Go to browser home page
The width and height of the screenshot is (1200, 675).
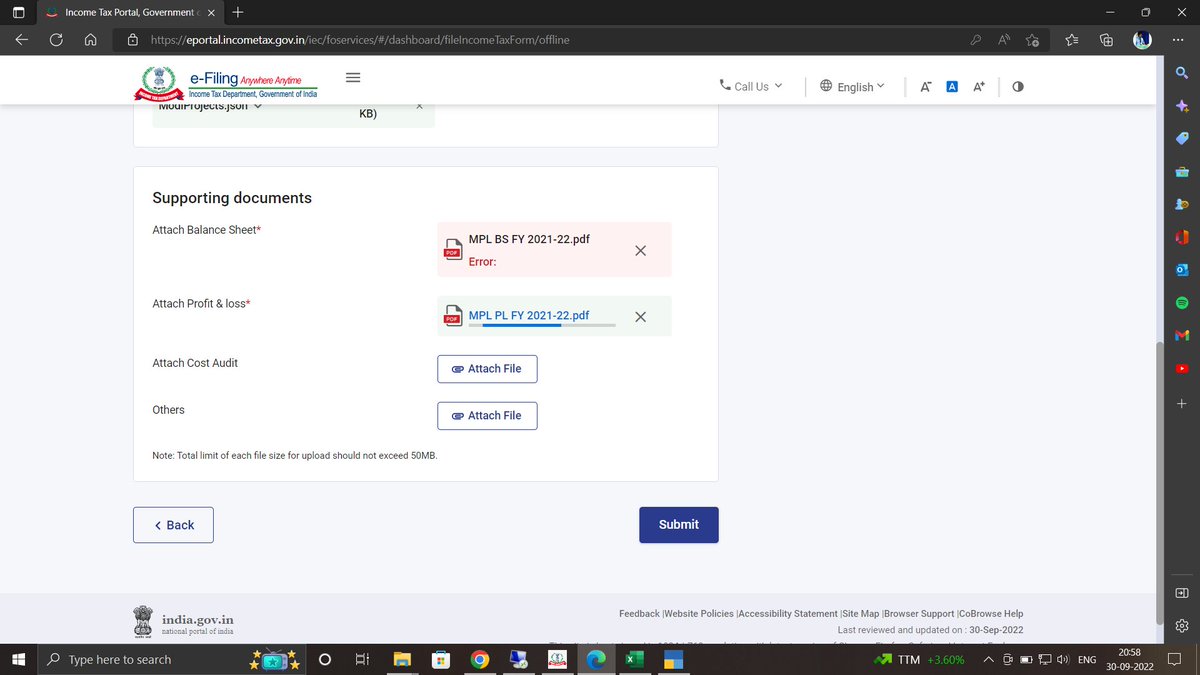pyautogui.click(x=90, y=40)
